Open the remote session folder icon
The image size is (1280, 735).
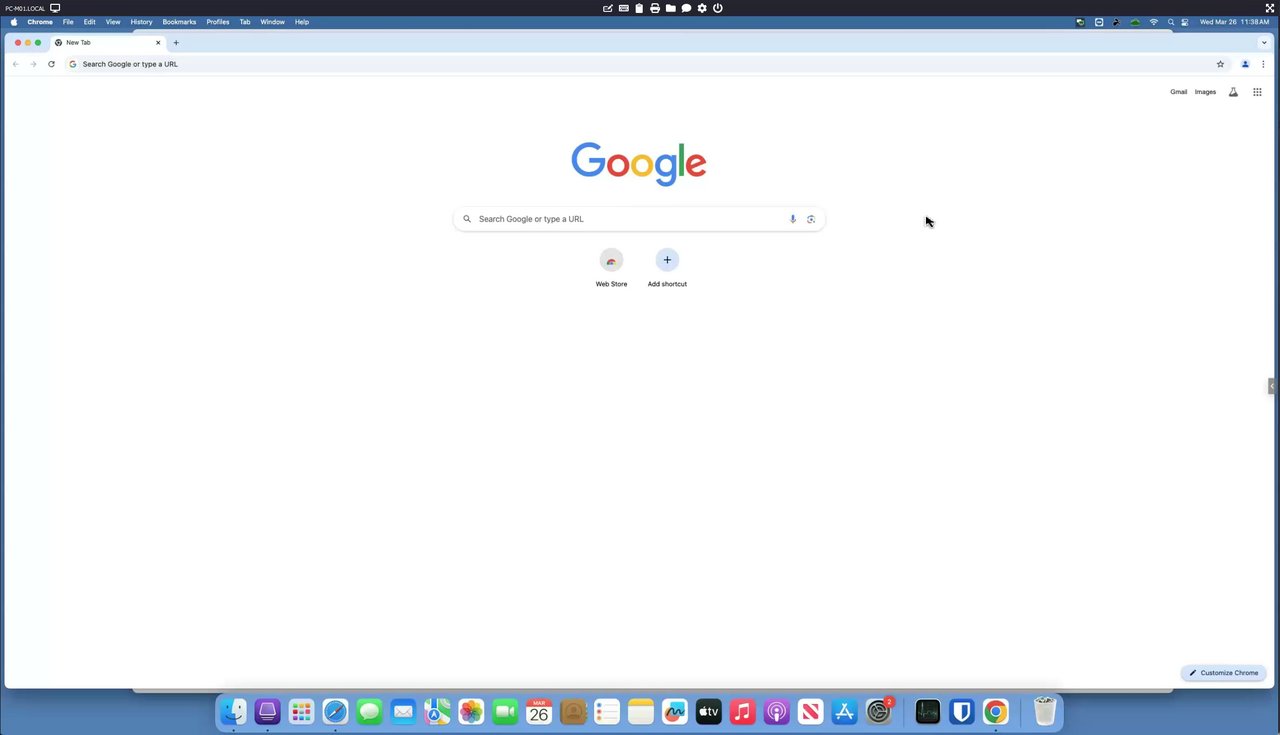click(x=670, y=8)
